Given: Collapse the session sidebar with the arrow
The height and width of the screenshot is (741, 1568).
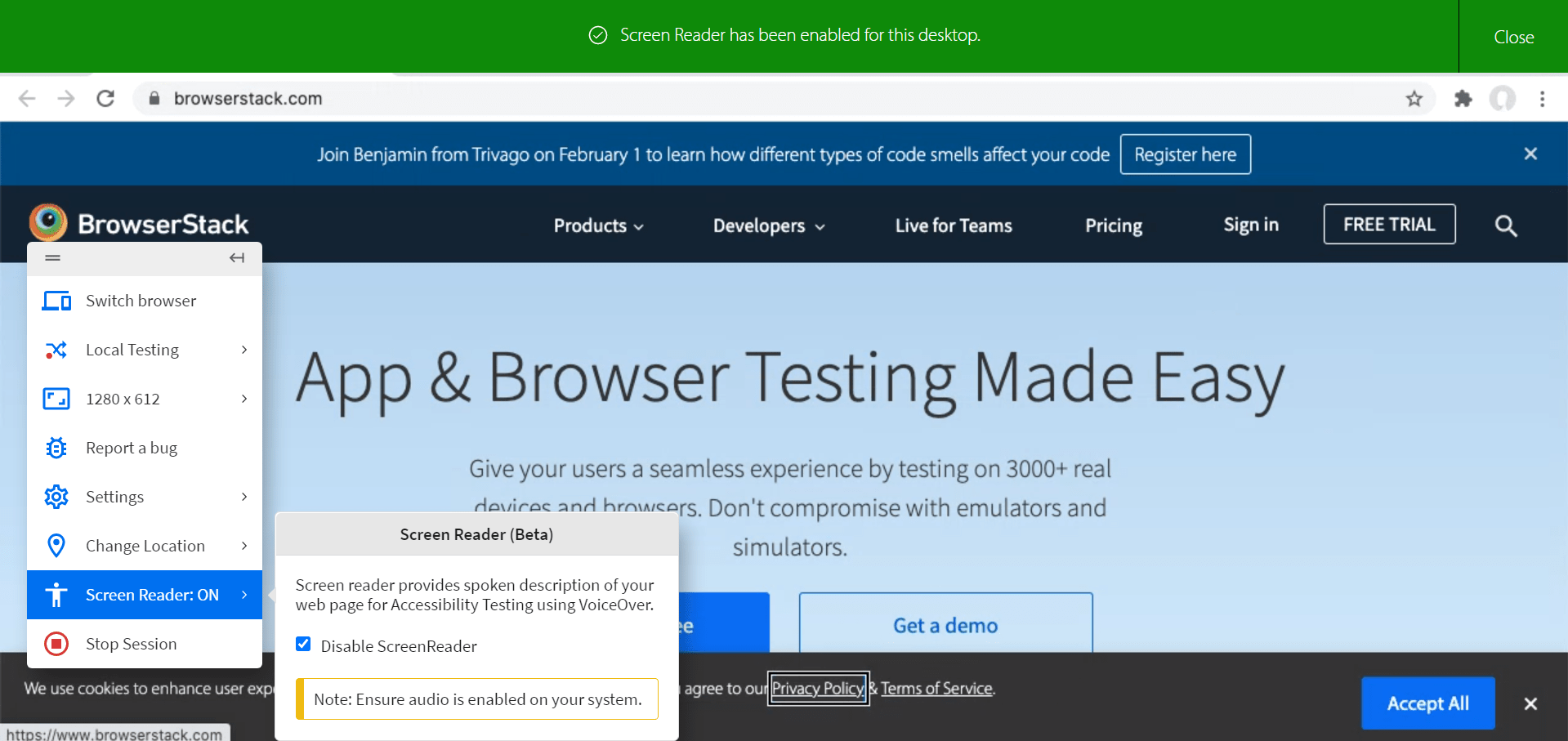Looking at the screenshot, I should 237,257.
